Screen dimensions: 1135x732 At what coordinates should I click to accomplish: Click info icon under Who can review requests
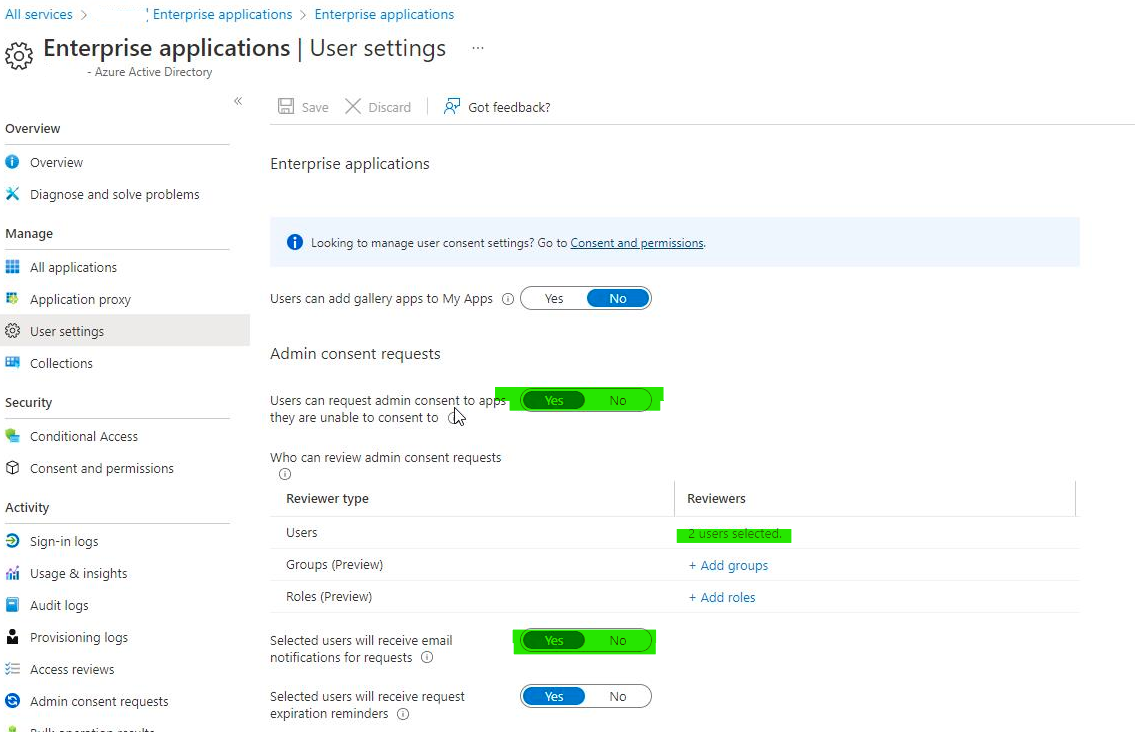point(285,474)
